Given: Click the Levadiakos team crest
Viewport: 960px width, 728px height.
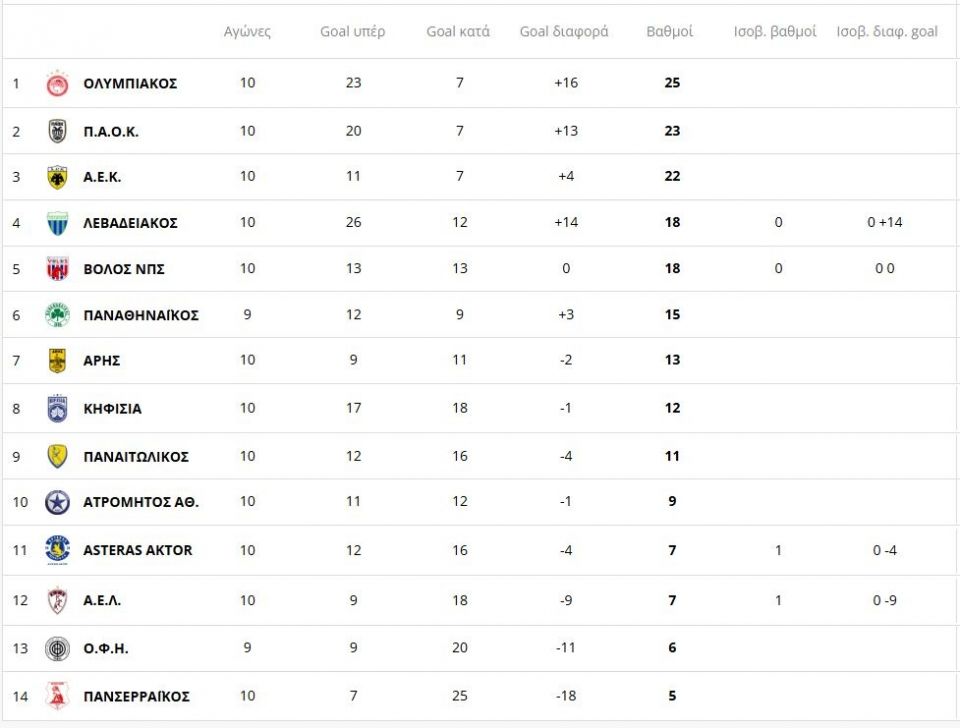Looking at the screenshot, I should [x=58, y=223].
